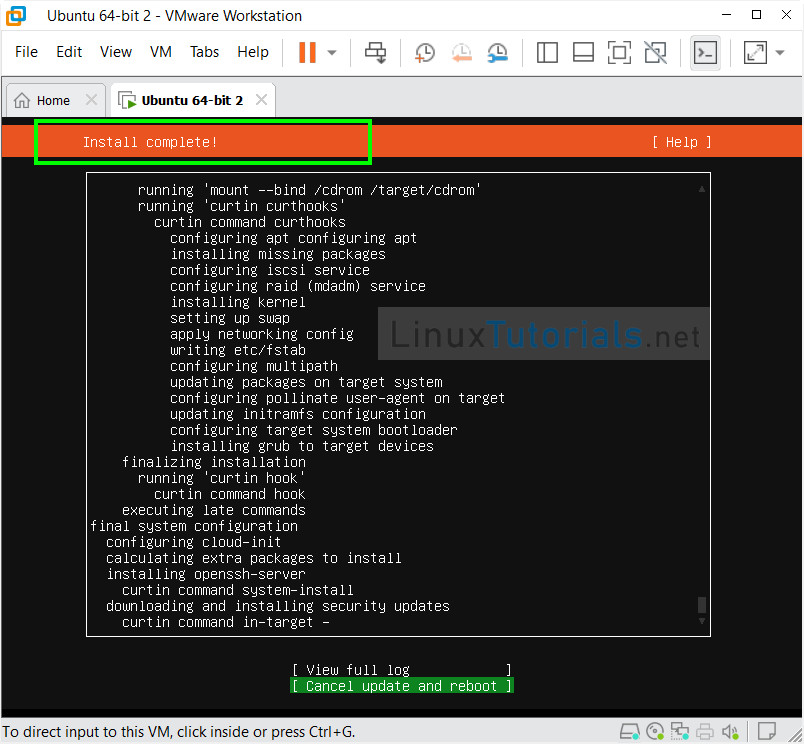Click the log scrollbar down arrow
Viewport: 804px width, 744px height.
point(702,621)
